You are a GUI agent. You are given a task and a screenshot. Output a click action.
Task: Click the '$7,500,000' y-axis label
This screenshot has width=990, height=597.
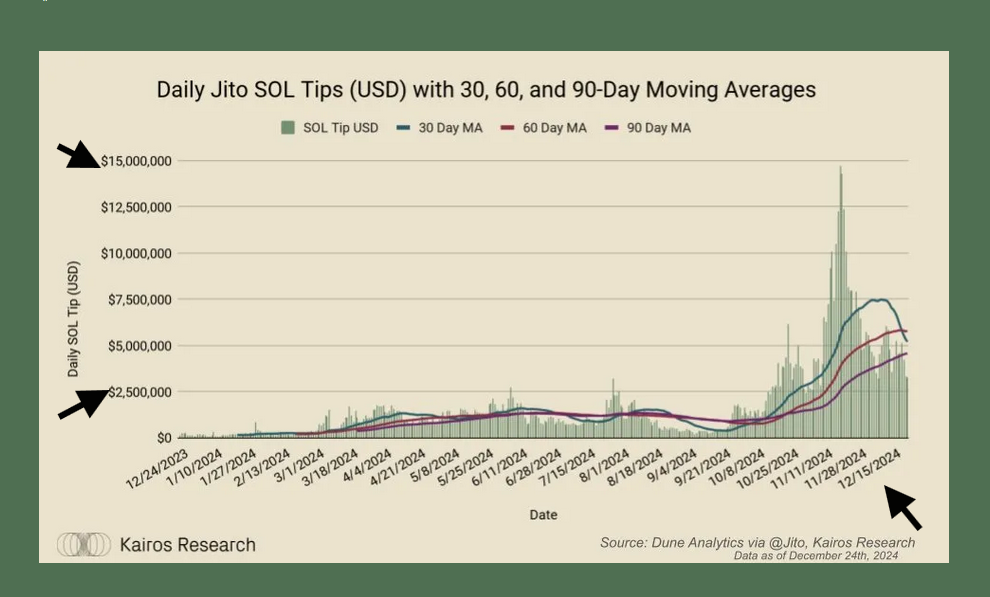click(x=140, y=300)
